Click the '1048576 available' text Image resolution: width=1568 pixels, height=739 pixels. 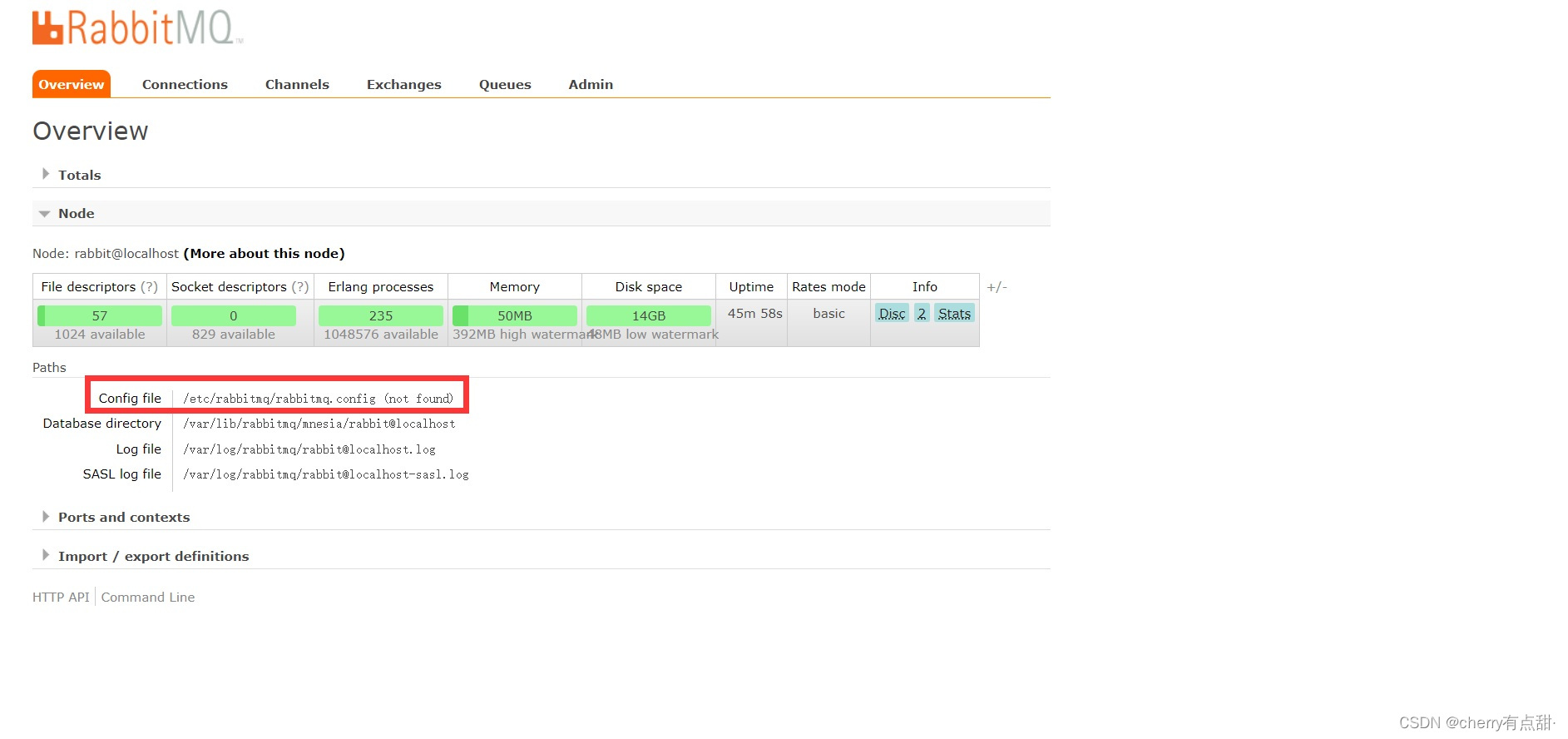381,334
